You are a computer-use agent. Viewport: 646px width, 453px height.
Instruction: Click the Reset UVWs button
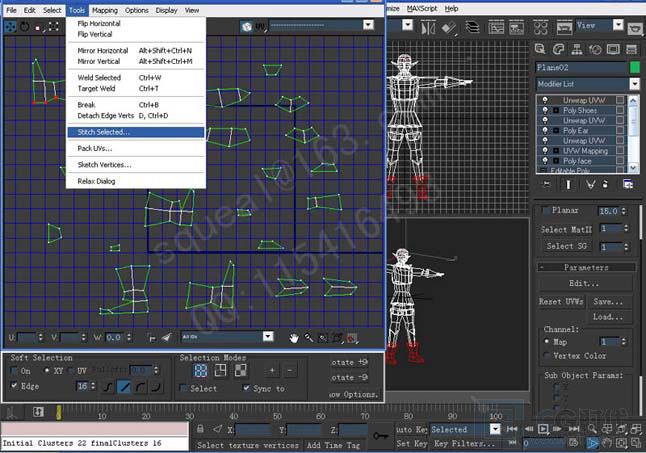[x=561, y=301]
